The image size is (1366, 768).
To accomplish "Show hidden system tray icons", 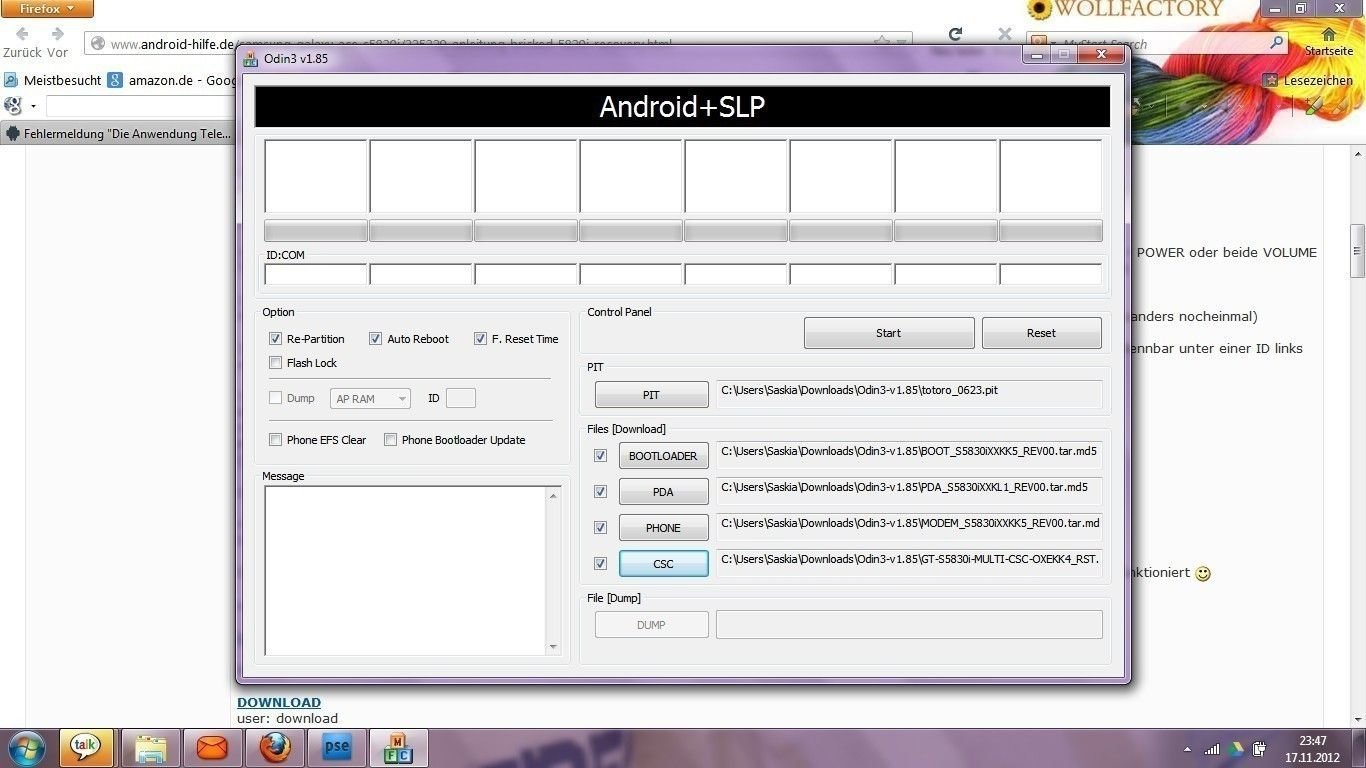I will point(1187,749).
